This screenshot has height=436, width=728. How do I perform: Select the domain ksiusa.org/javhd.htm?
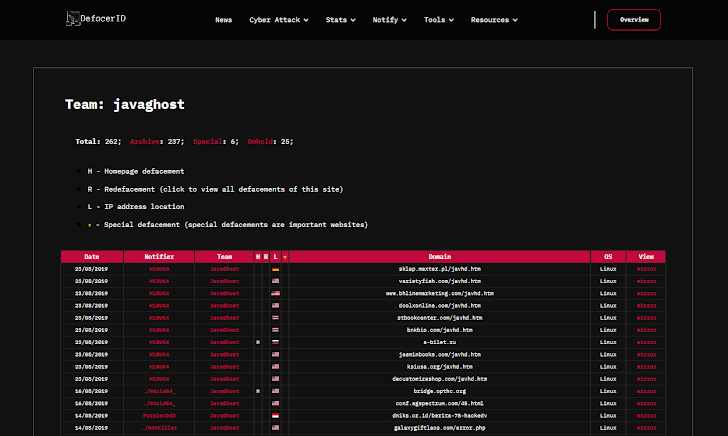coord(440,367)
